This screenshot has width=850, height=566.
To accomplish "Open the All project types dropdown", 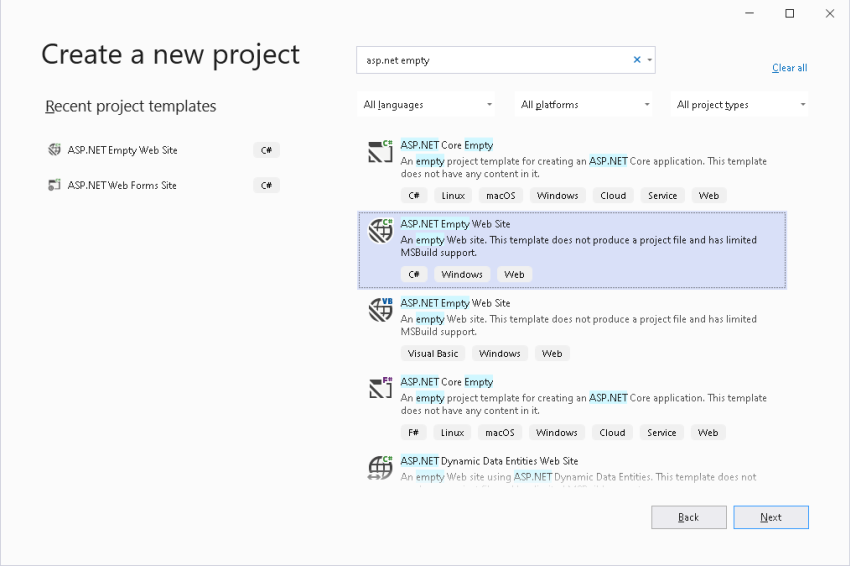I will pos(740,105).
